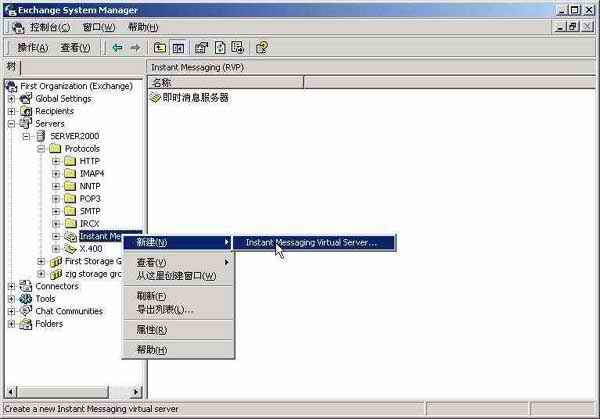
Task: Click the Recipients node icon
Action: pos(26,111)
